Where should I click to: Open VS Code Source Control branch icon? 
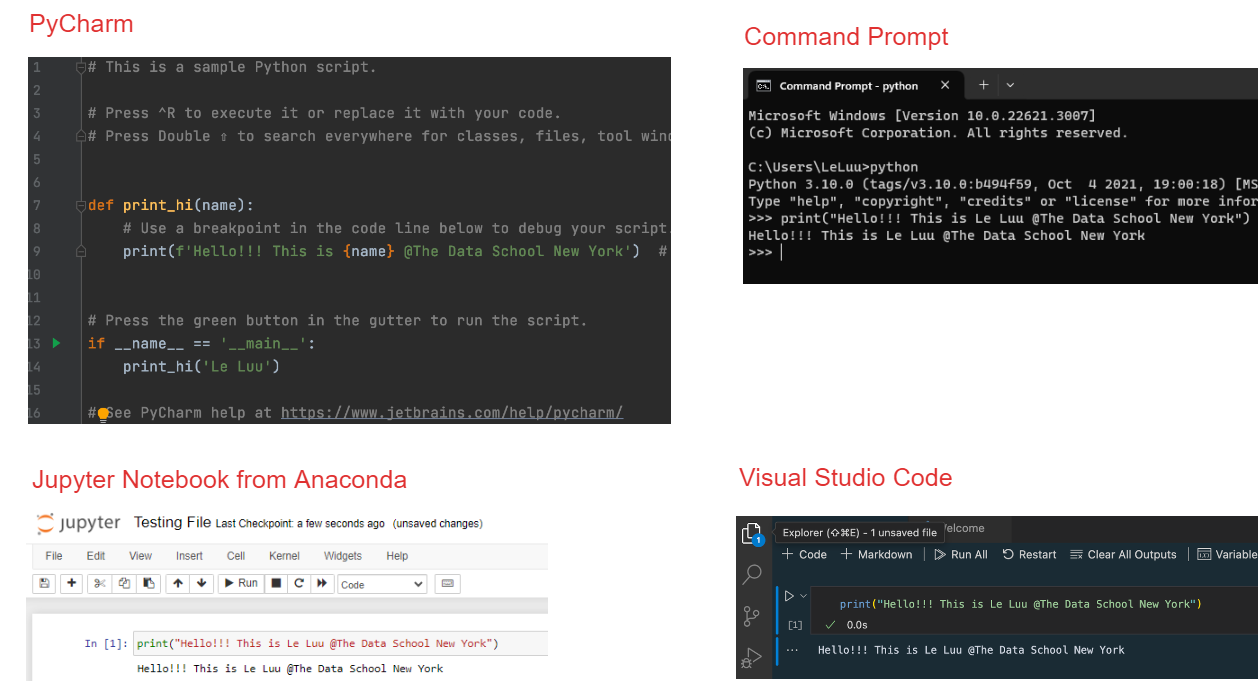click(752, 616)
